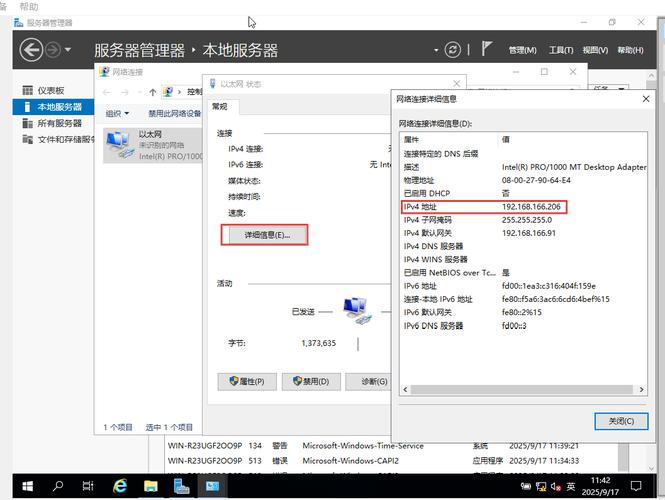The height and width of the screenshot is (500, 665).
Task: Click the 值 column header
Action: (573, 139)
